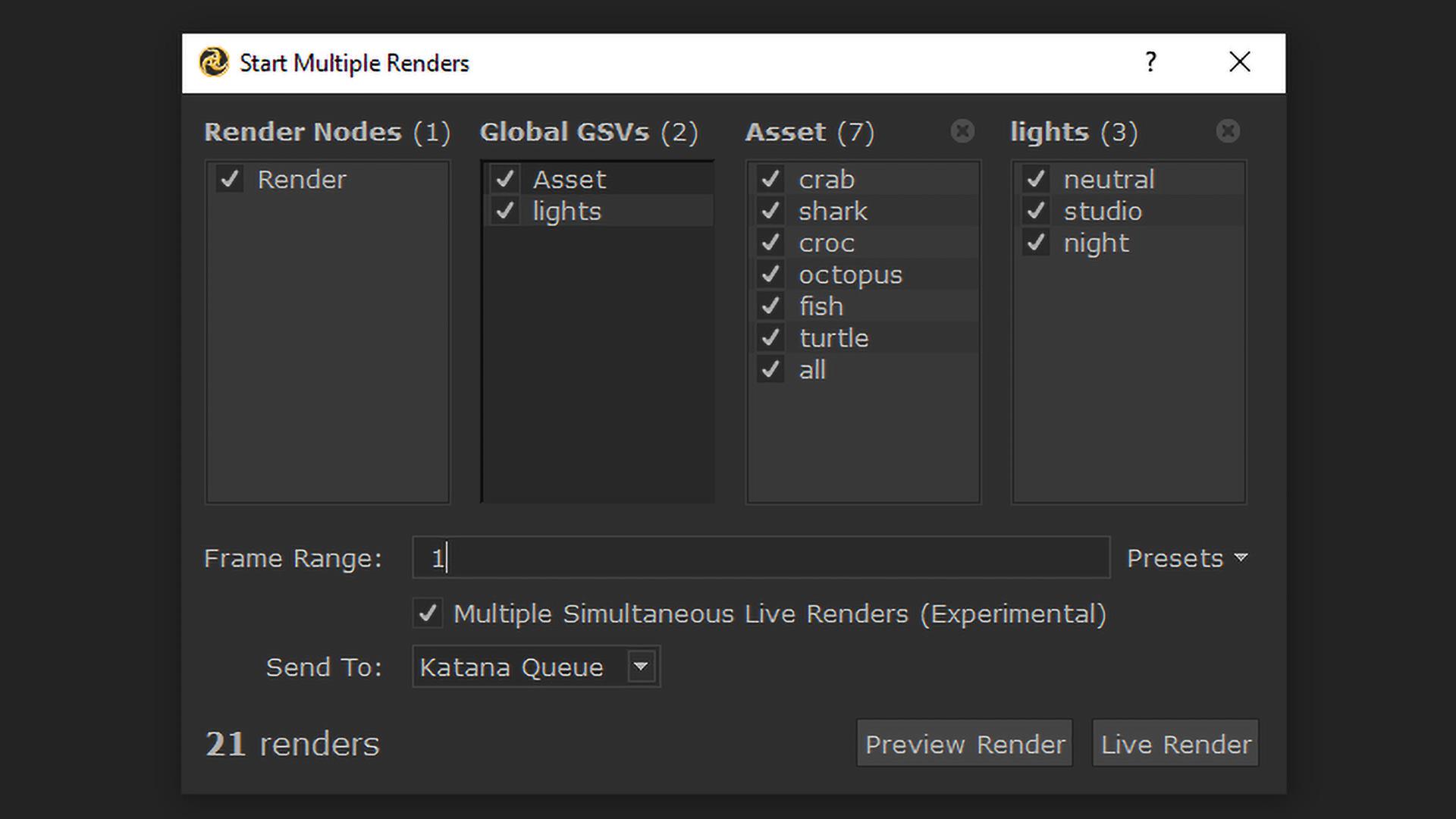Uncheck the octopus asset checkbox
This screenshot has width=1456, height=819.
point(770,275)
